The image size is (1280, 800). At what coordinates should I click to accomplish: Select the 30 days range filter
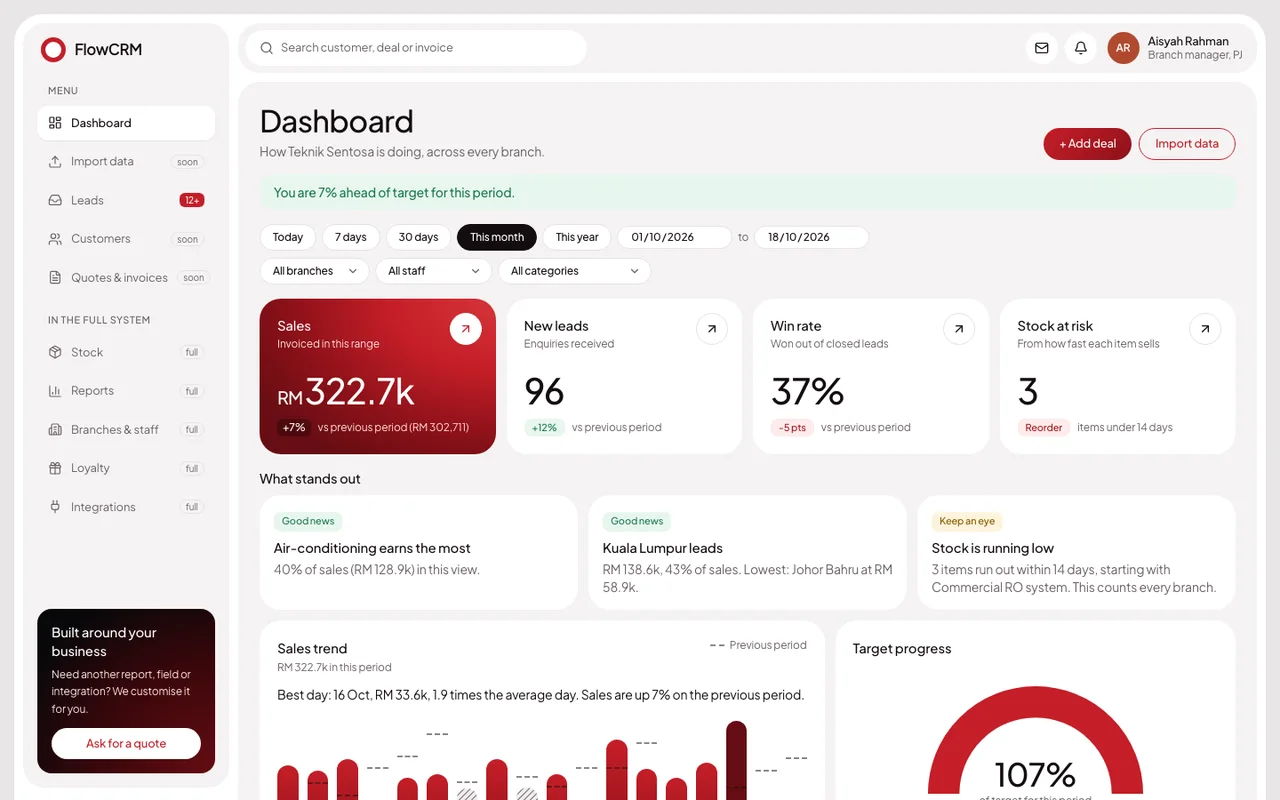pyautogui.click(x=419, y=237)
